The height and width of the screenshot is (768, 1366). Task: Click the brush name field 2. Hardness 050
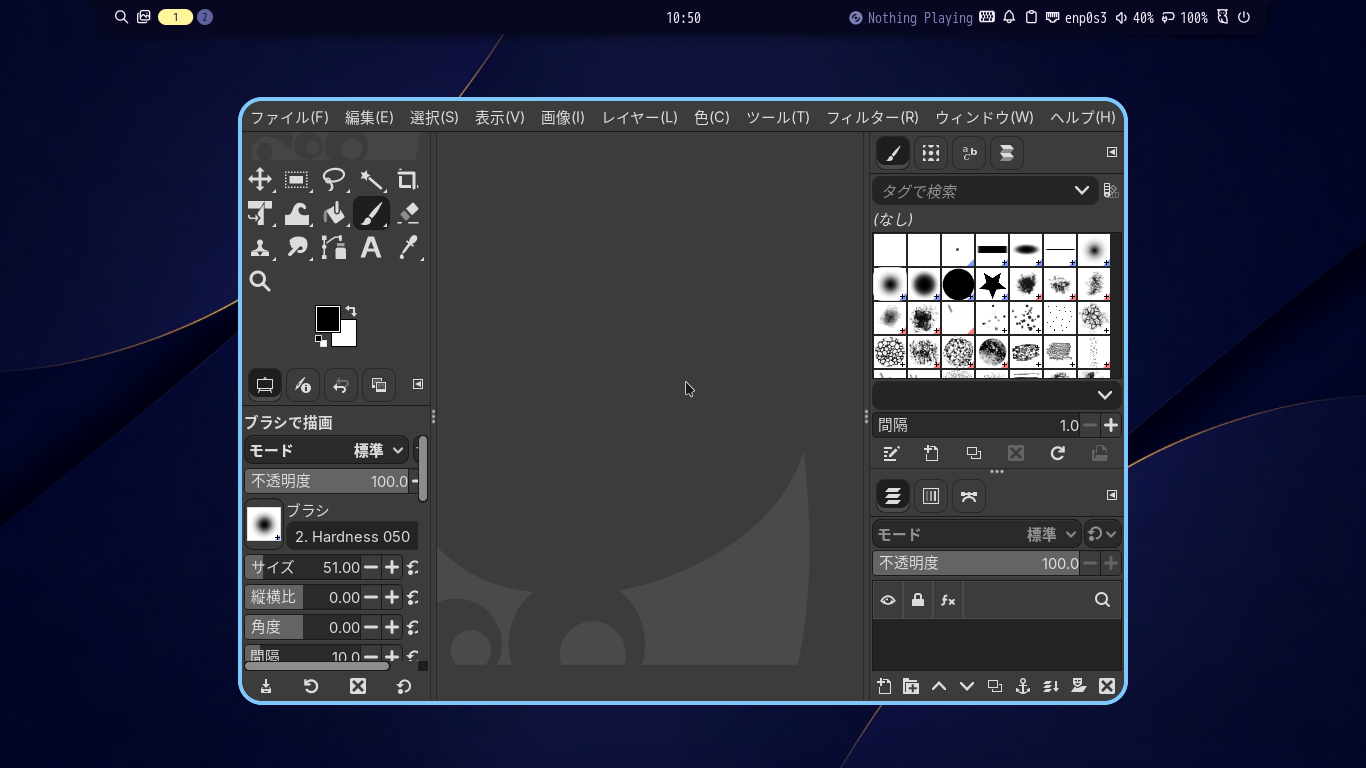coord(352,536)
